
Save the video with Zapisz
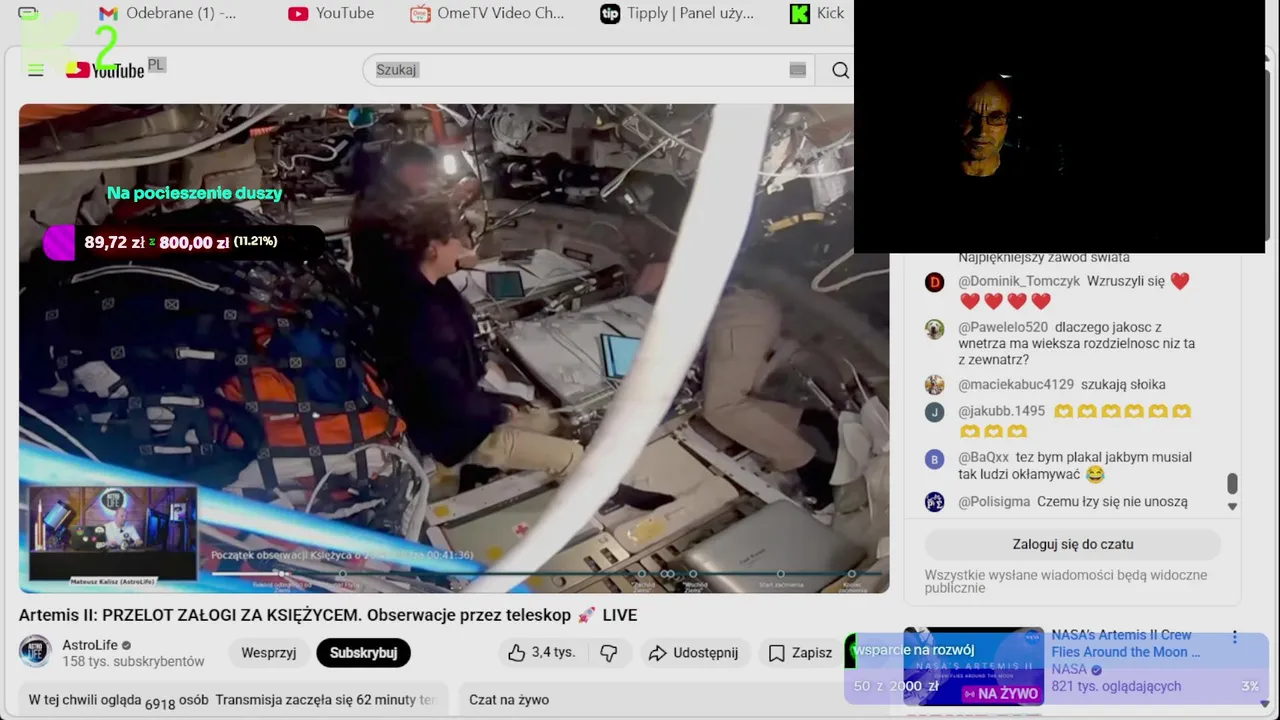(x=800, y=653)
